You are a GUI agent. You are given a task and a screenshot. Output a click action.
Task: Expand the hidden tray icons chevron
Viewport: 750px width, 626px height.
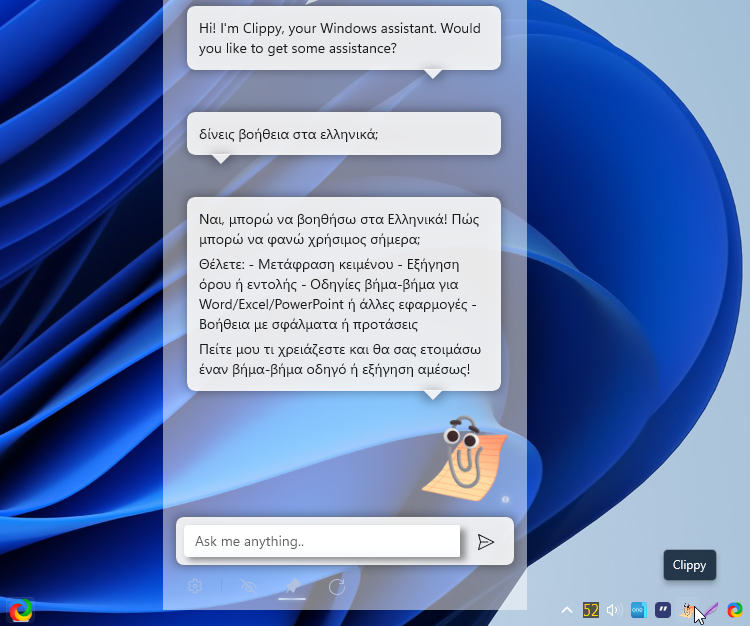pyautogui.click(x=567, y=610)
